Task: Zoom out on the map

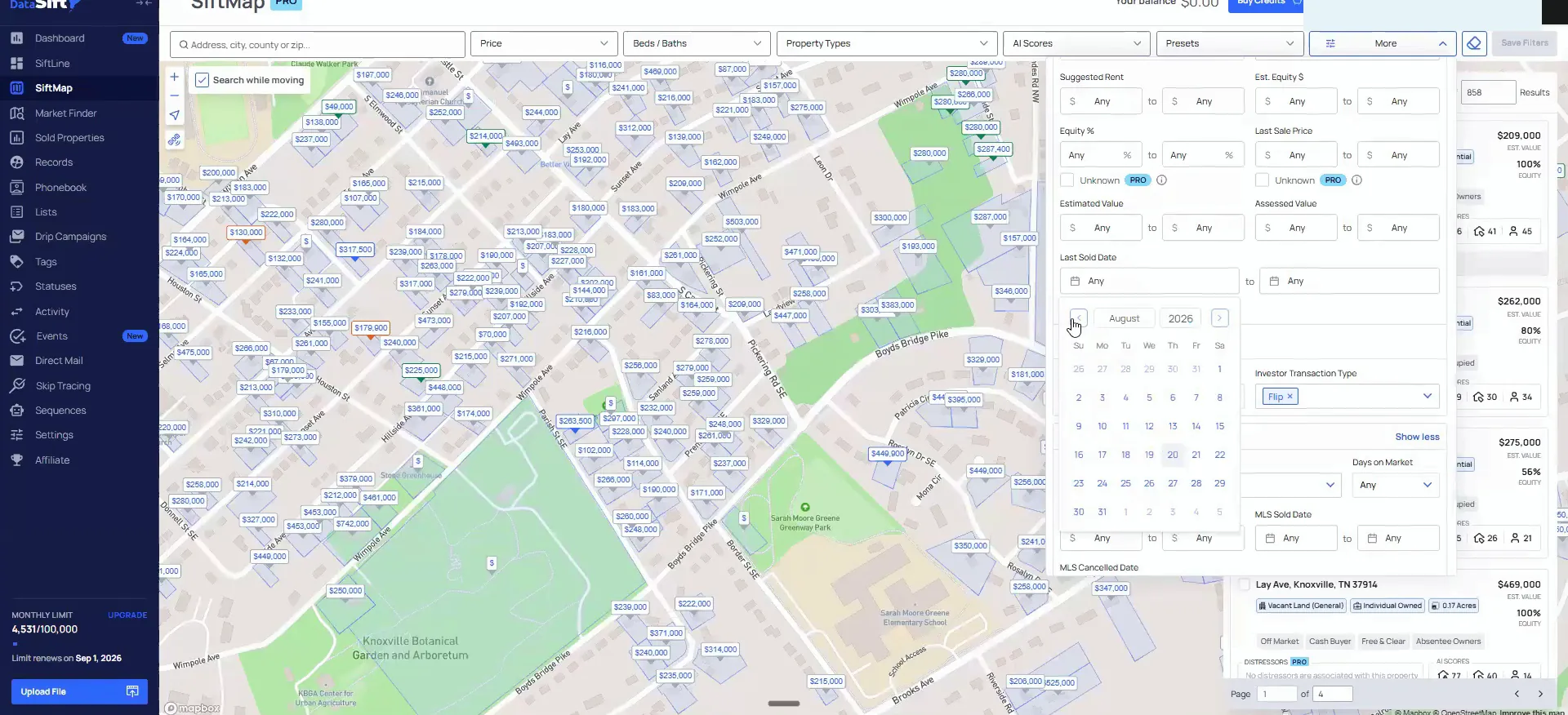Action: (174, 95)
